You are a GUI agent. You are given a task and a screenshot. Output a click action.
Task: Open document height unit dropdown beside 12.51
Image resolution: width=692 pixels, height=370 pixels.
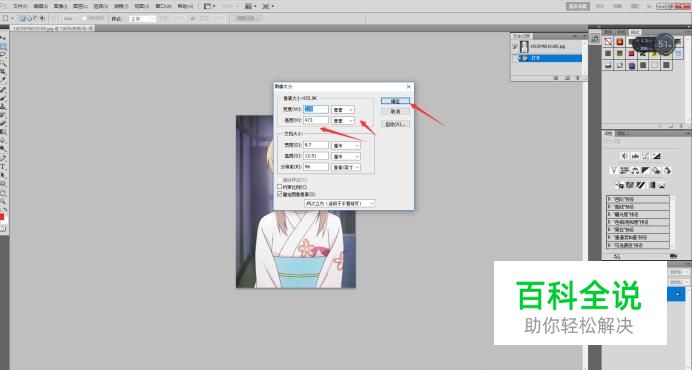pyautogui.click(x=346, y=156)
